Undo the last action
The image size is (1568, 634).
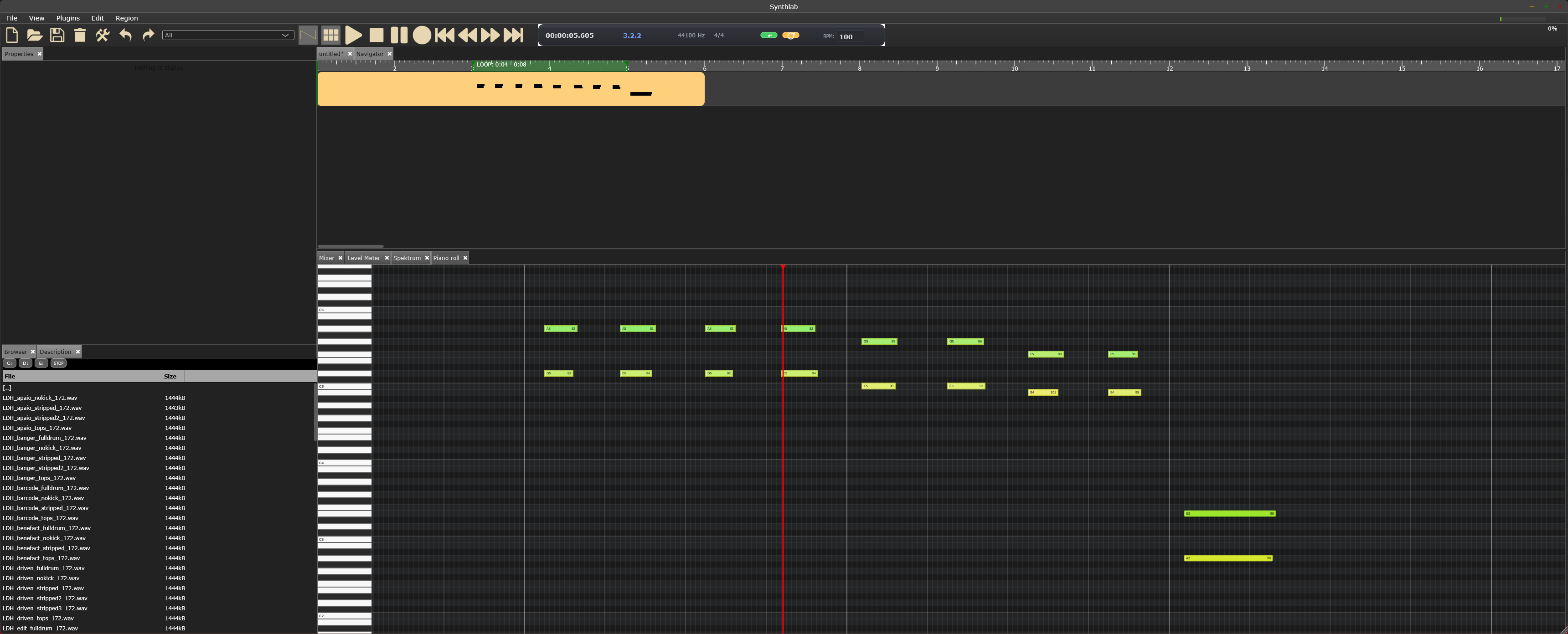pos(125,35)
